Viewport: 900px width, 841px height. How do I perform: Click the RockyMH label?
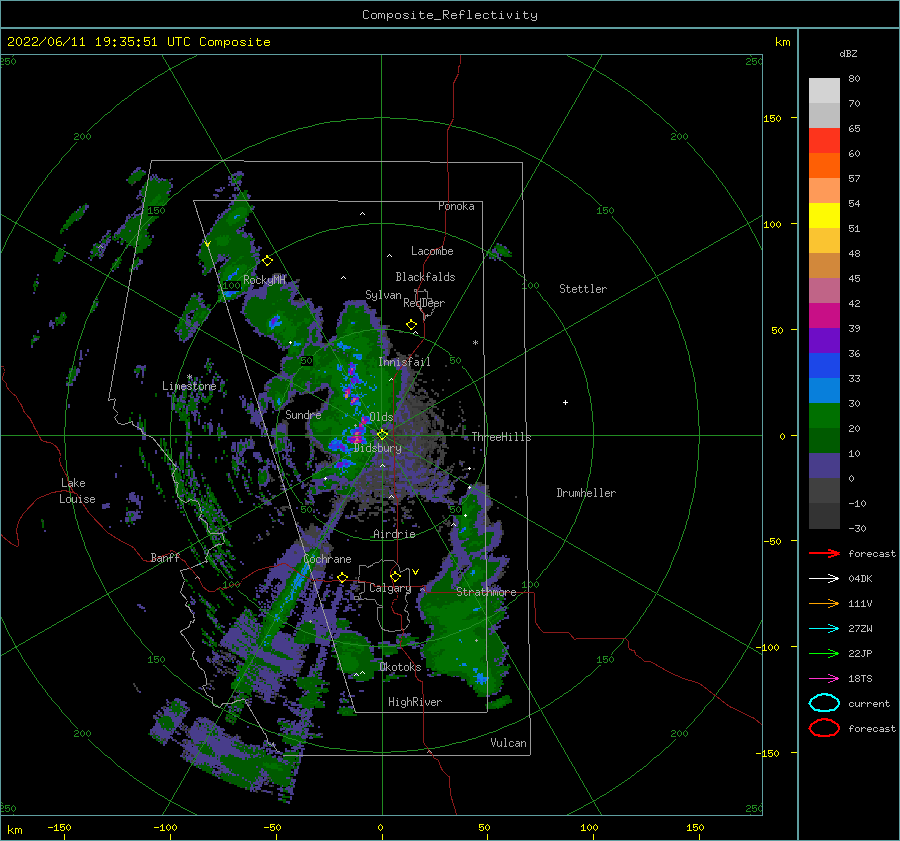[264, 280]
